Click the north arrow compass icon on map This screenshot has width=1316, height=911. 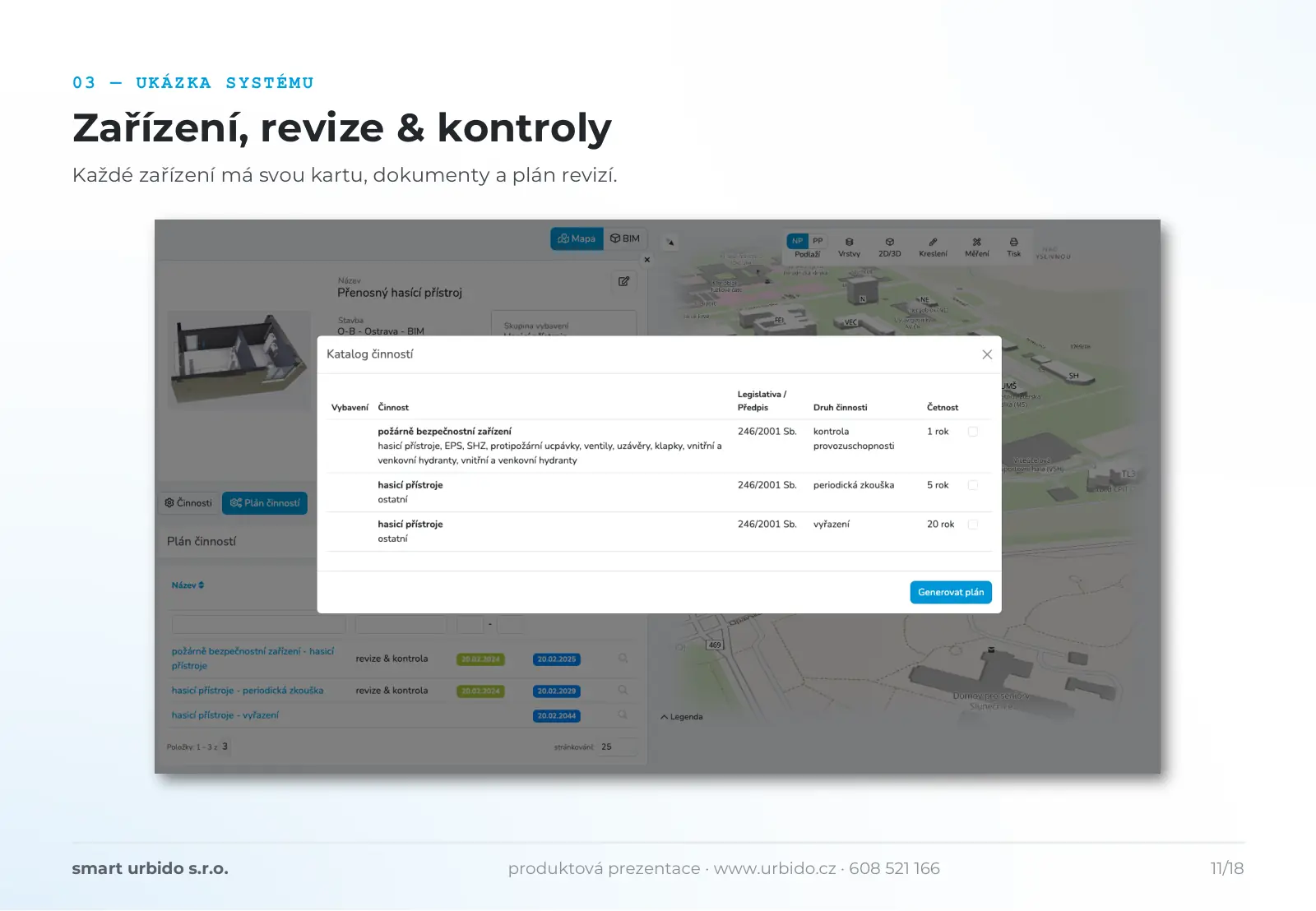click(670, 243)
